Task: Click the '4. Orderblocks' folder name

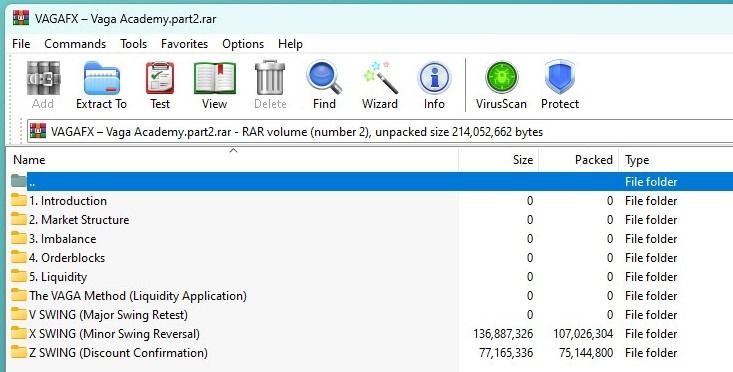Action: (x=67, y=258)
